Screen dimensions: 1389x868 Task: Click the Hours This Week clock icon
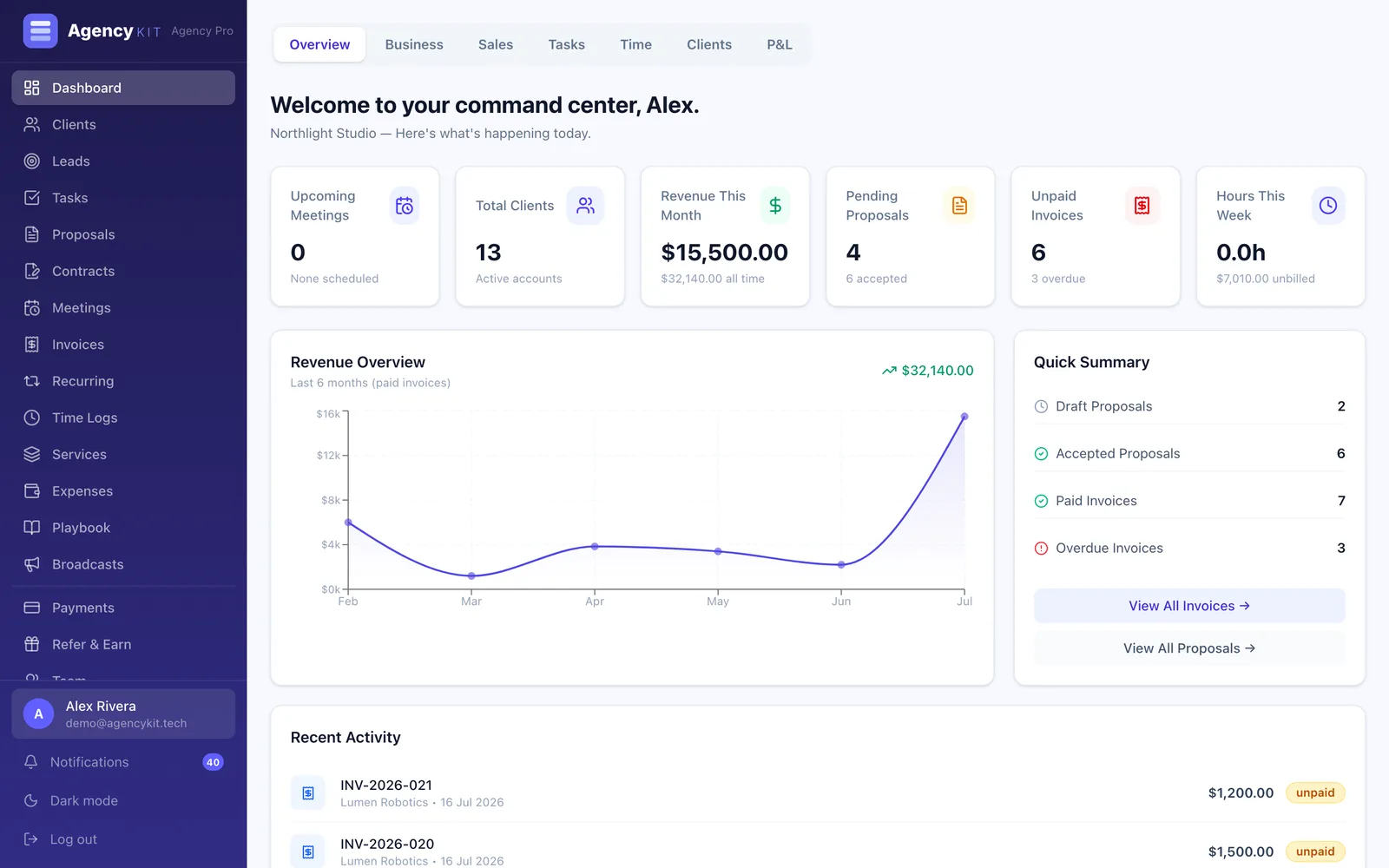1328,206
